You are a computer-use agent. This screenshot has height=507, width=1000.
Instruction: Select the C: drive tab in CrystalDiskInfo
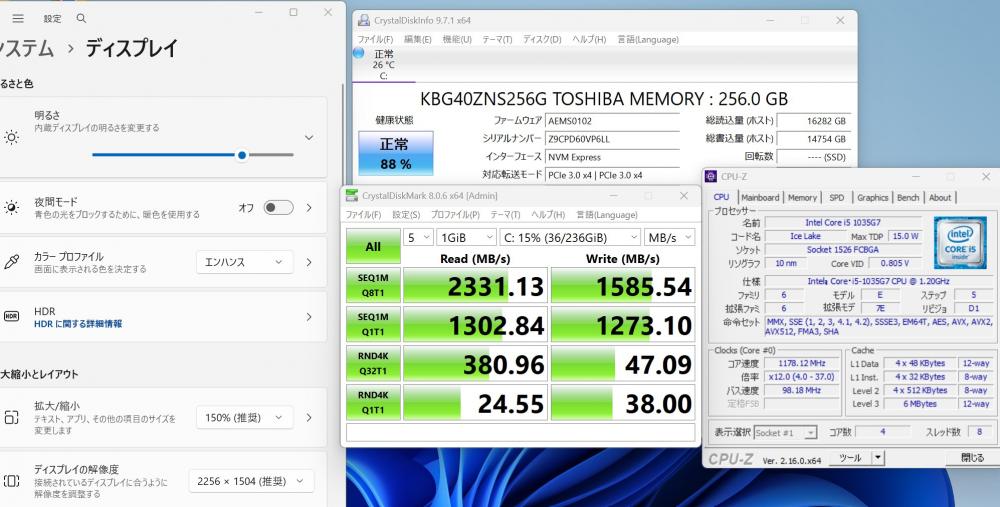click(x=383, y=65)
